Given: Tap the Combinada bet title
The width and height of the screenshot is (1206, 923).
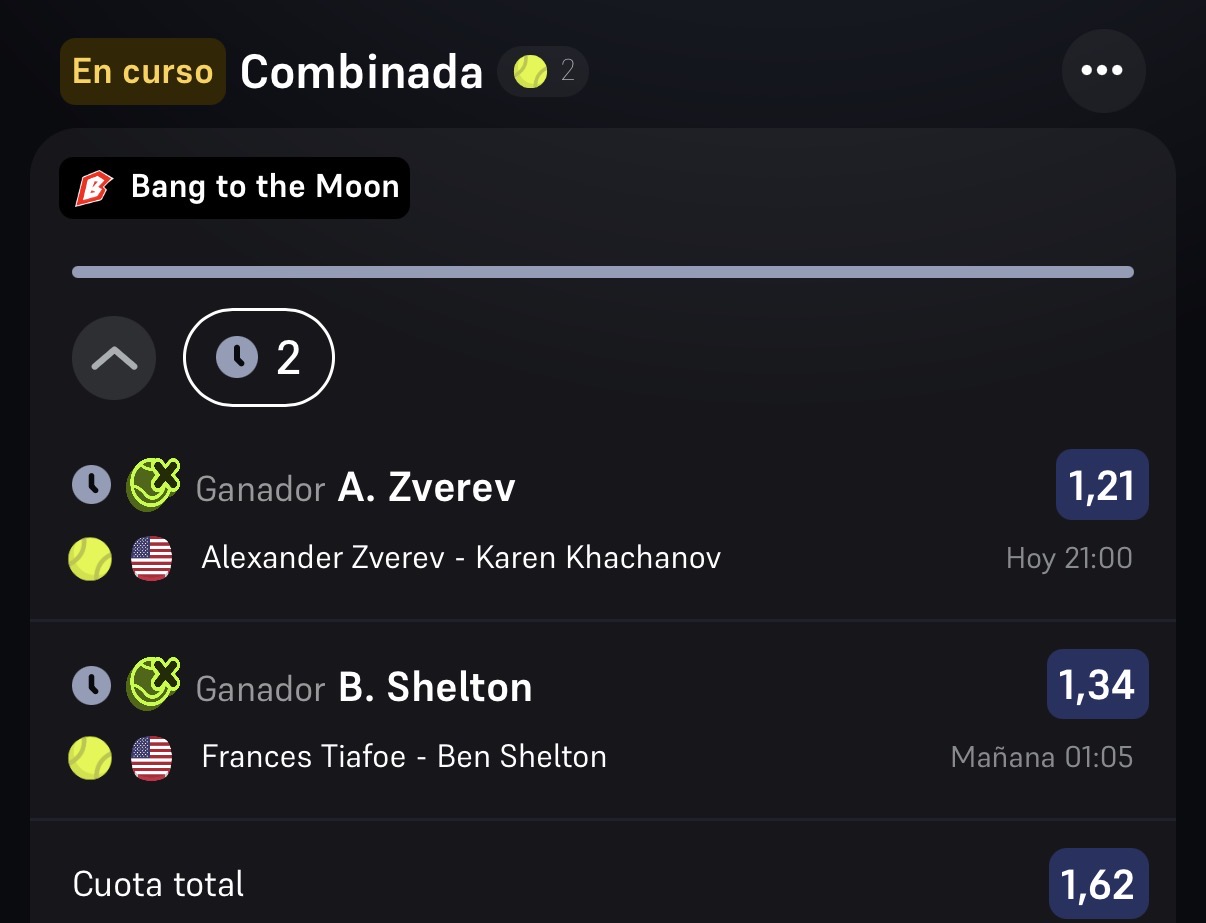Looking at the screenshot, I should click(362, 71).
